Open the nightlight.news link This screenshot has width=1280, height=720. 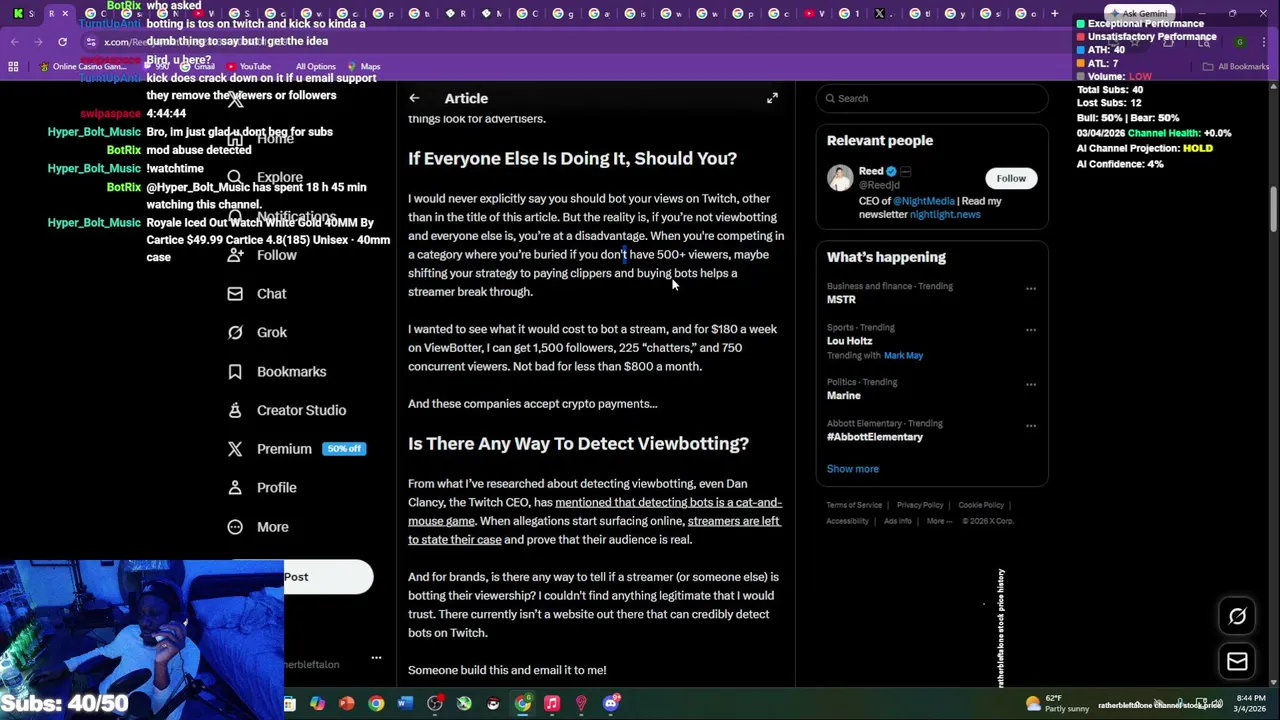[945, 214]
